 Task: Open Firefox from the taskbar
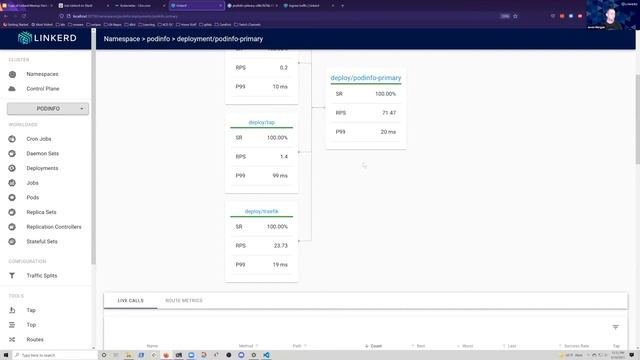pos(166,355)
